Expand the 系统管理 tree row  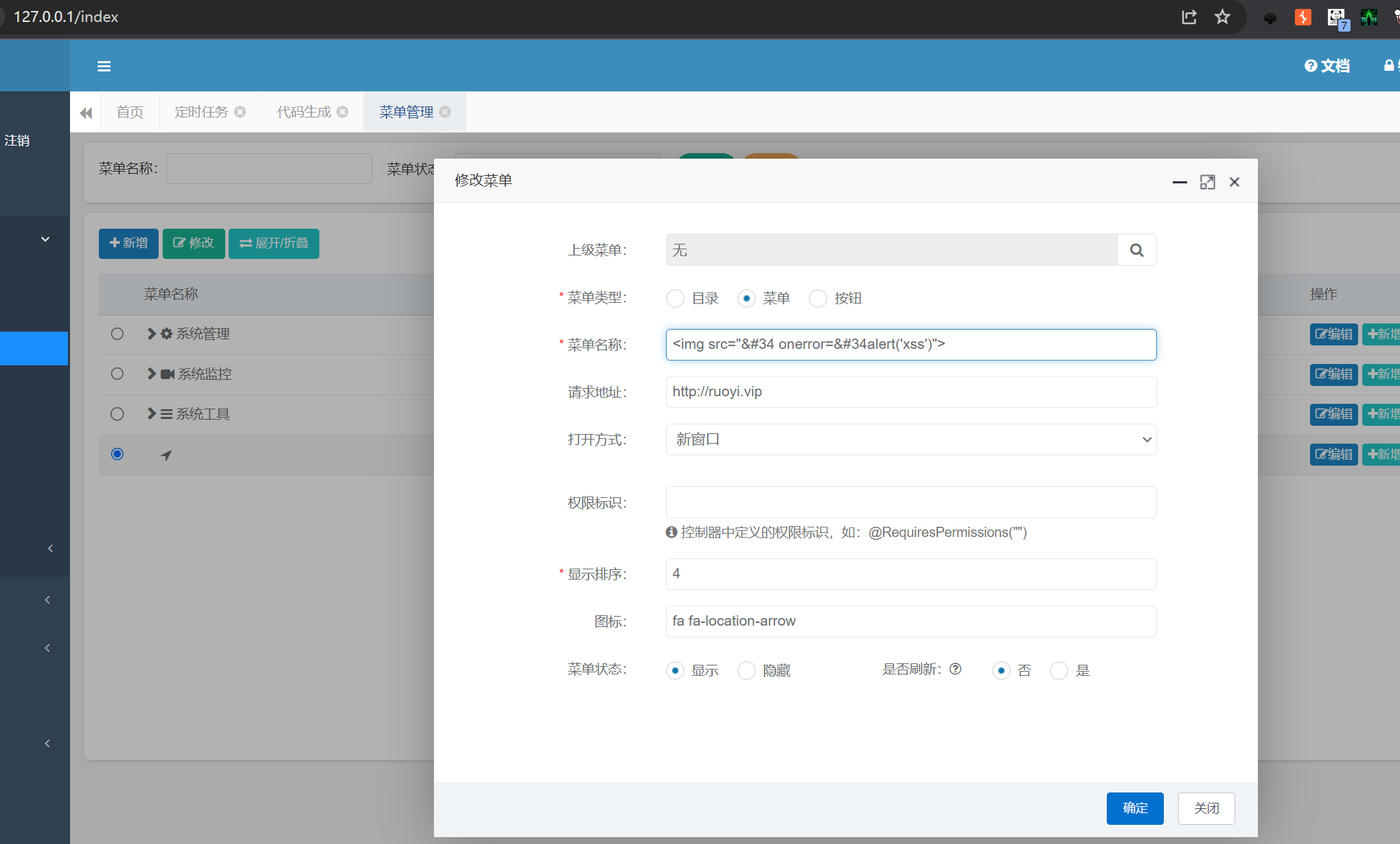152,334
